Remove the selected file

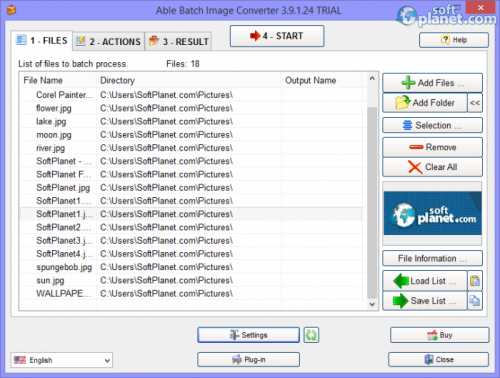pos(432,147)
